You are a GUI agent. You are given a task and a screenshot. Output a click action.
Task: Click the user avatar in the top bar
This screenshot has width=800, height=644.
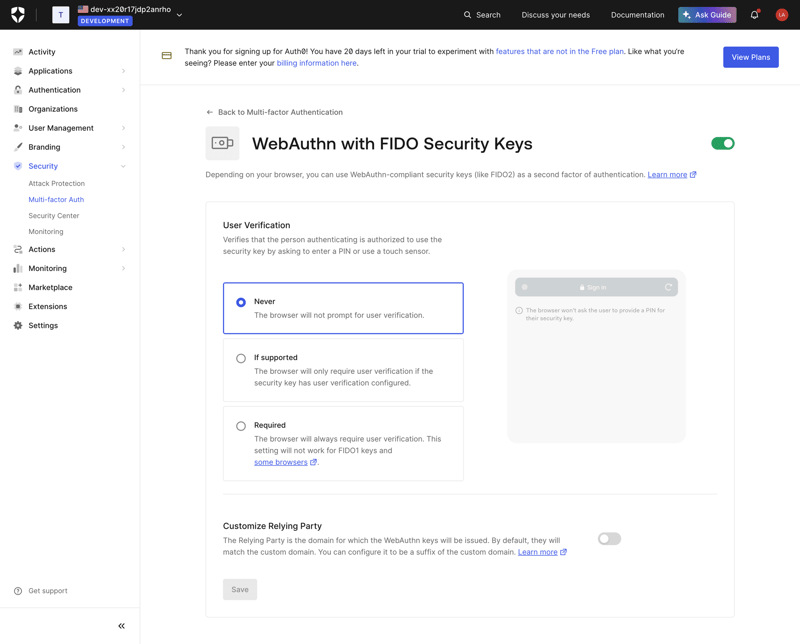782,14
